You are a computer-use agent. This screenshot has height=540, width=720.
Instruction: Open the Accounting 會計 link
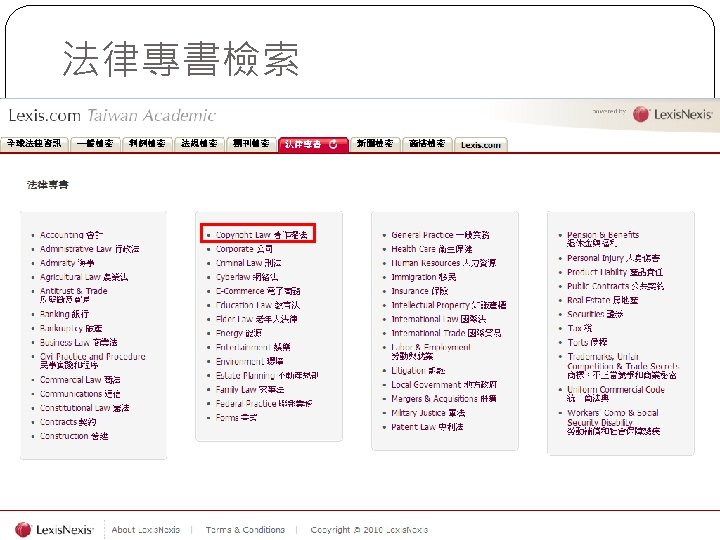tap(71, 235)
